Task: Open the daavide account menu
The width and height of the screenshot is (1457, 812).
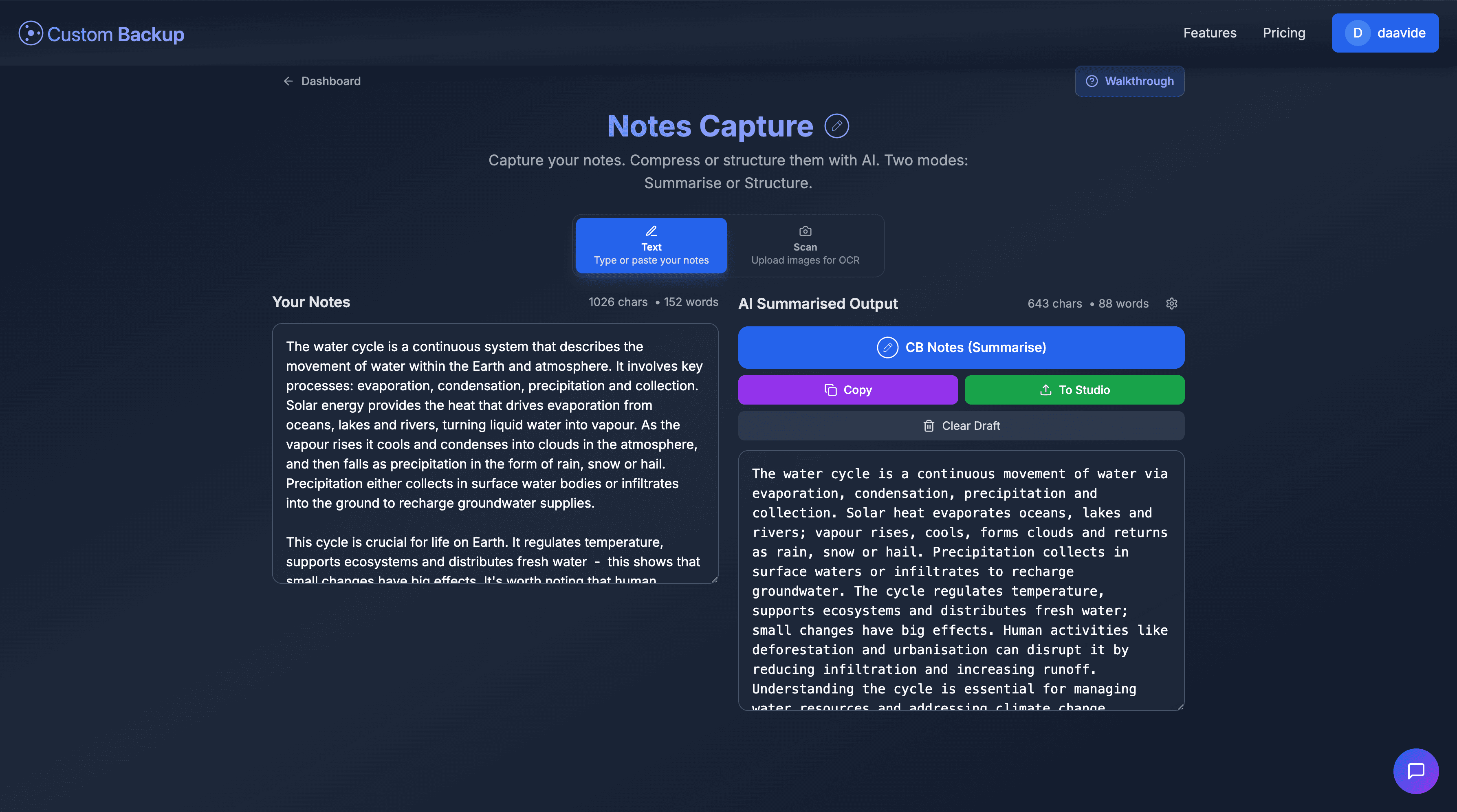Action: coord(1385,33)
